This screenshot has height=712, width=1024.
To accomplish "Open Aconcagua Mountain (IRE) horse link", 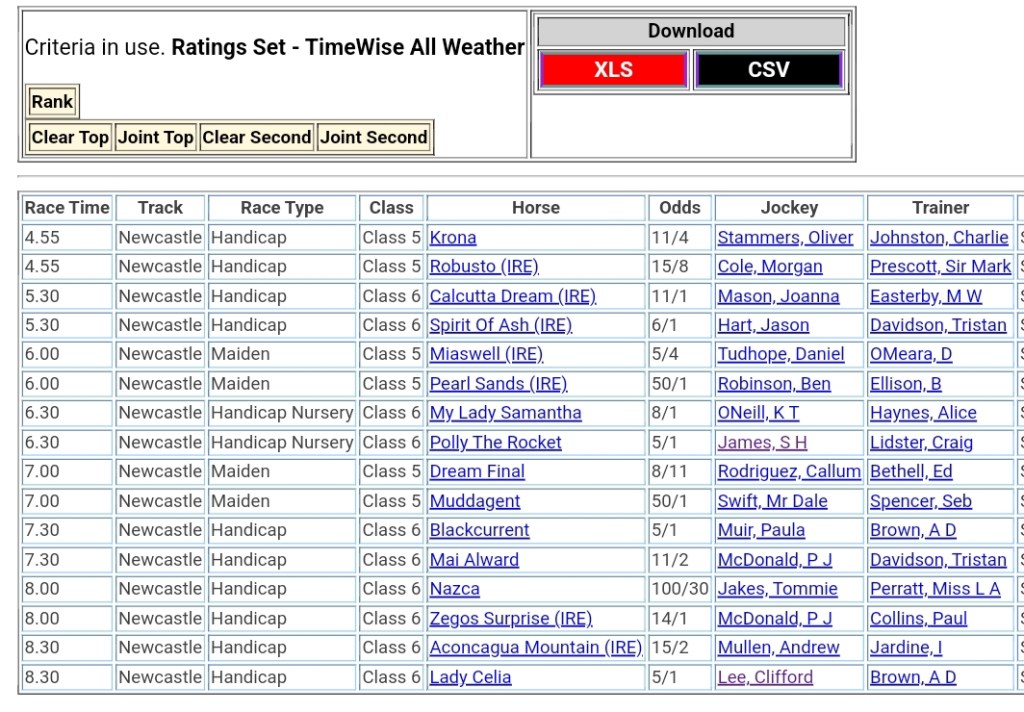I will pyautogui.click(x=535, y=648).
